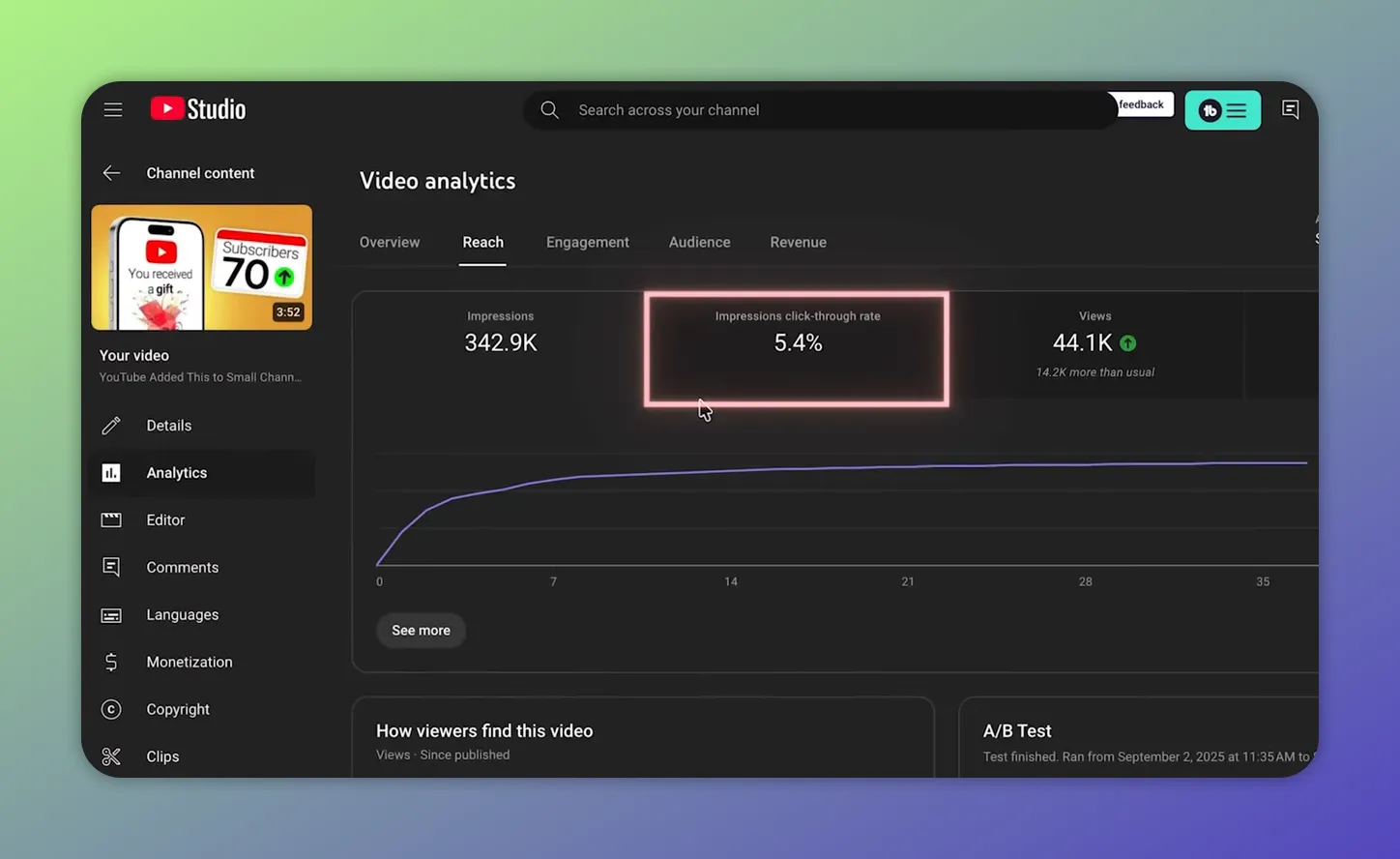1400x859 pixels.
Task: Click the See more button
Action: point(421,630)
